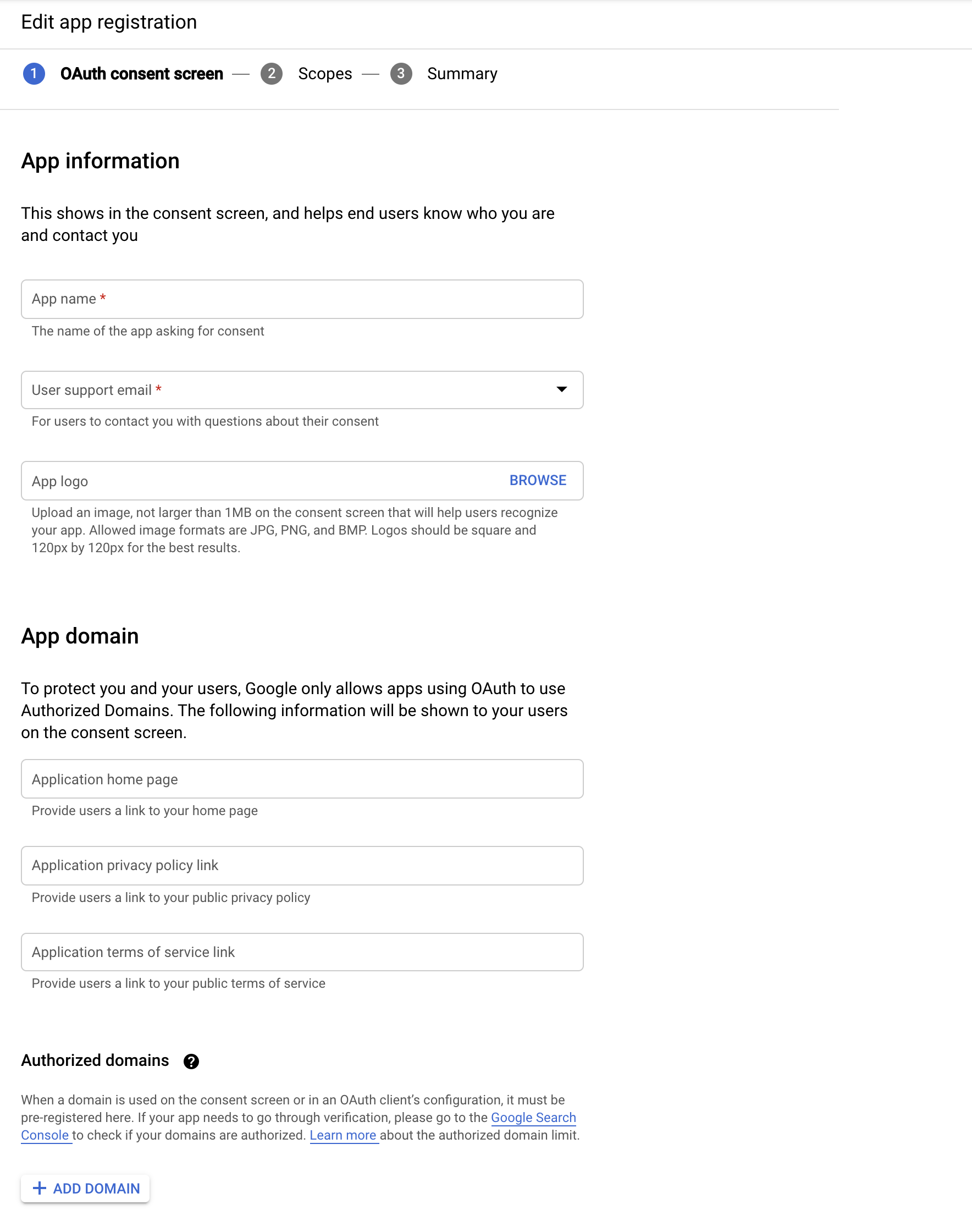Select the OAuth consent screen step
972x1232 pixels.
(x=141, y=74)
